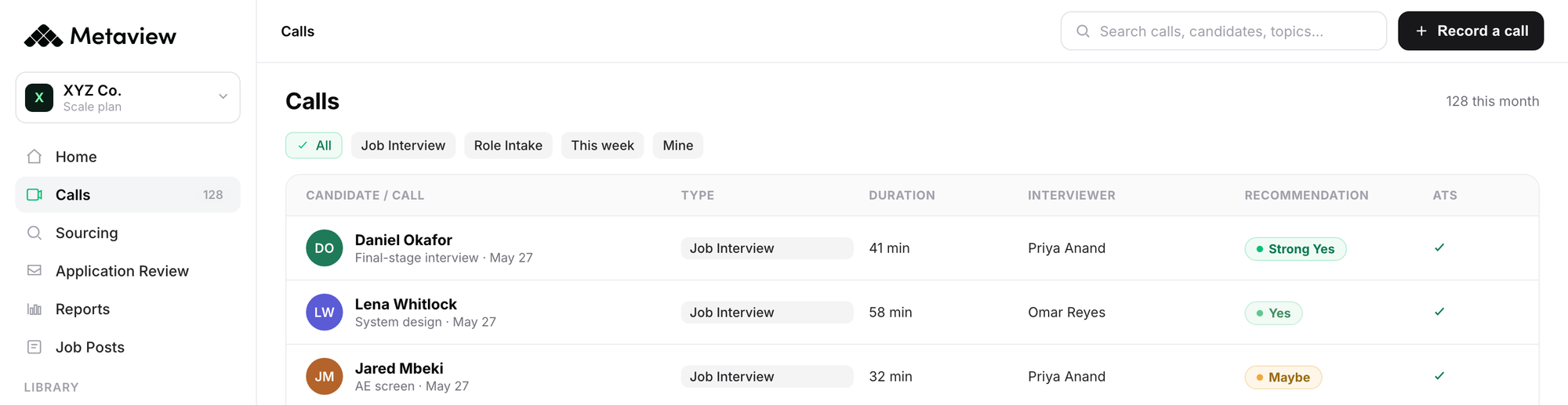This screenshot has height=405, width=1568.
Task: Click interviewer Priya Anand in Jared Mbeki row
Action: tap(1067, 377)
